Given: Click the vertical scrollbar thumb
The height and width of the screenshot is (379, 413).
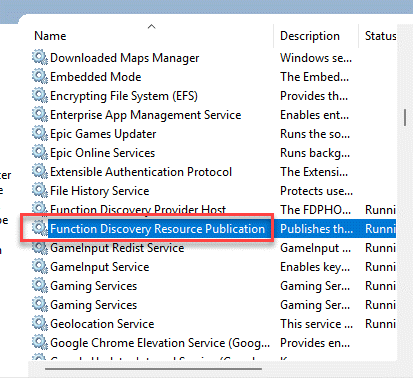Looking at the screenshot, I should [x=405, y=117].
